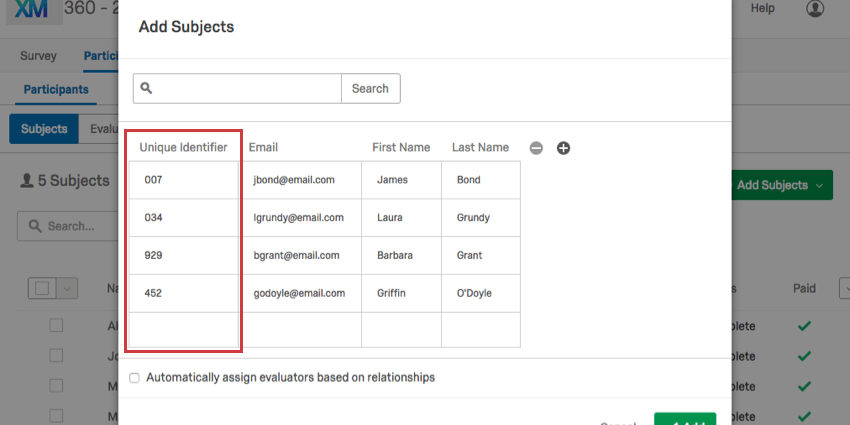Enable automatically assign evaluators checkbox

click(x=135, y=378)
